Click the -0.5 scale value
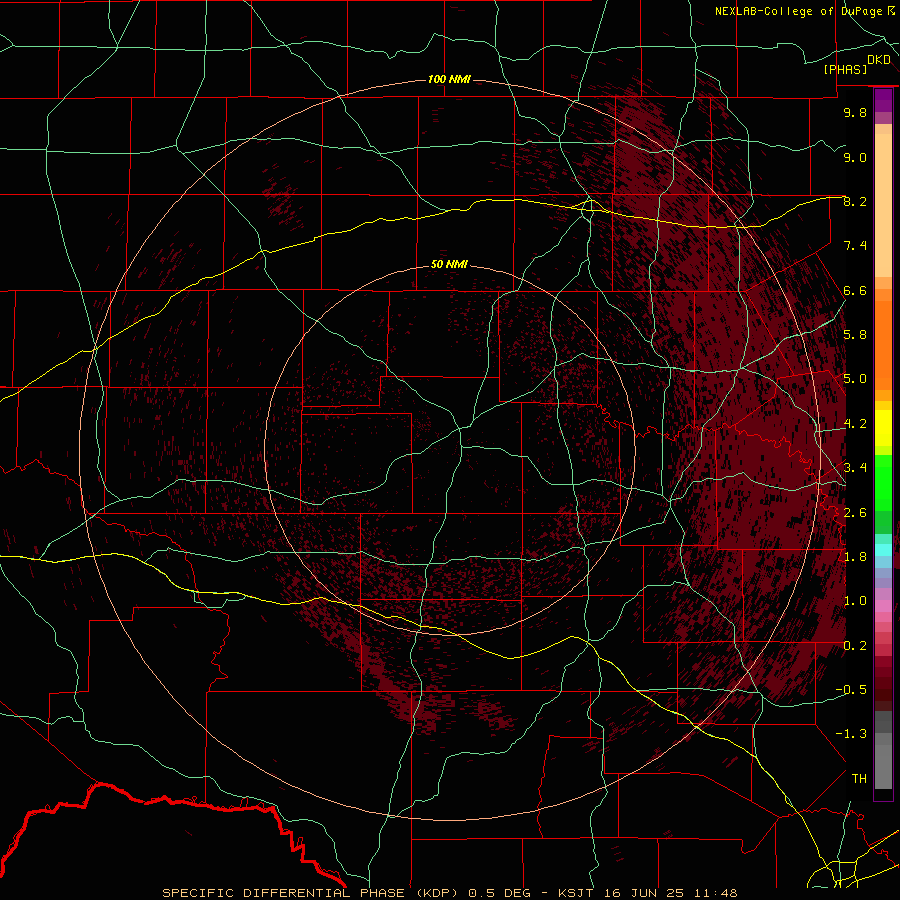The image size is (900, 900). click(851, 689)
